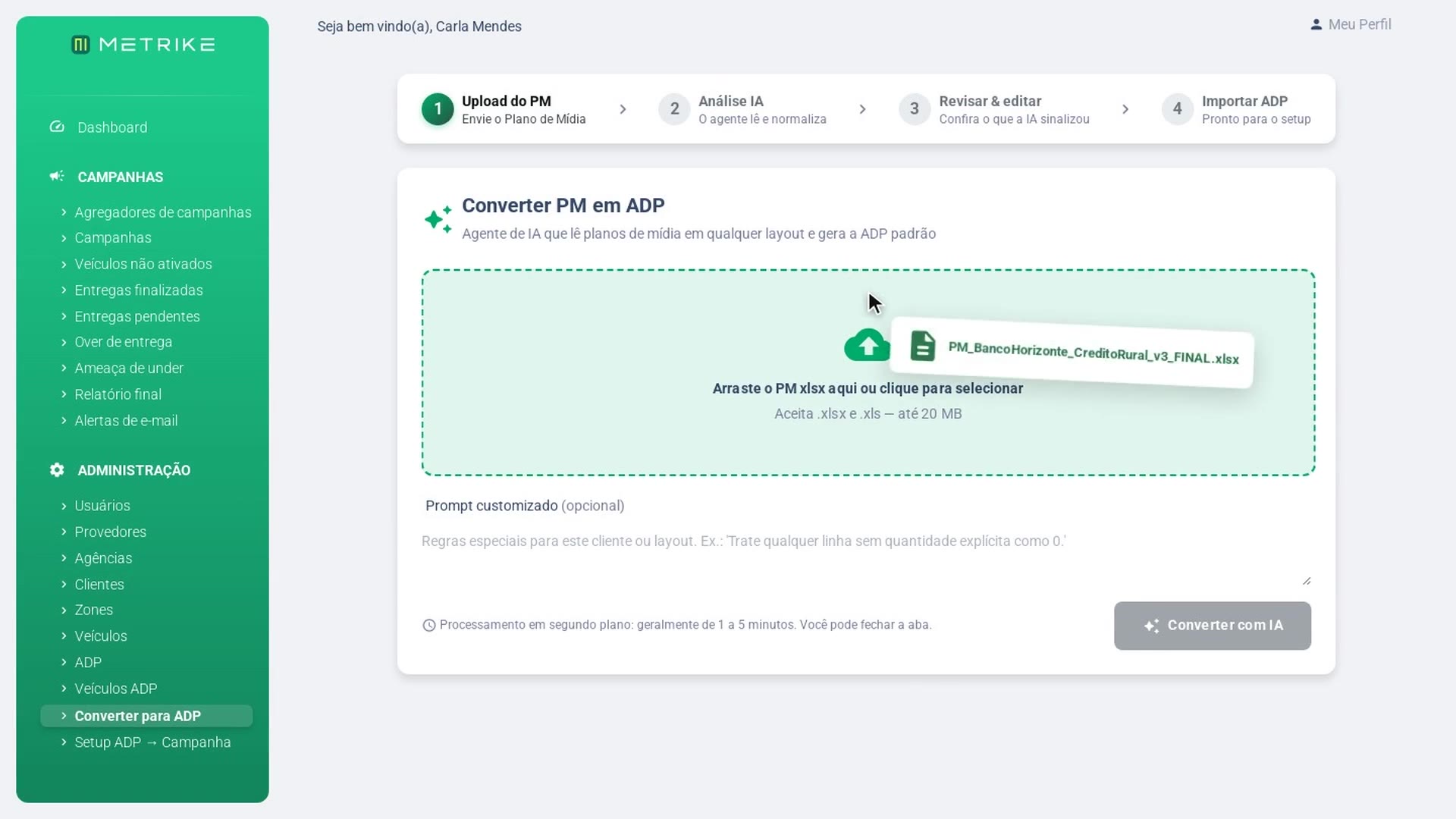The width and height of the screenshot is (1456, 819).
Task: Click the Meu Perfil user icon
Action: point(1316,24)
